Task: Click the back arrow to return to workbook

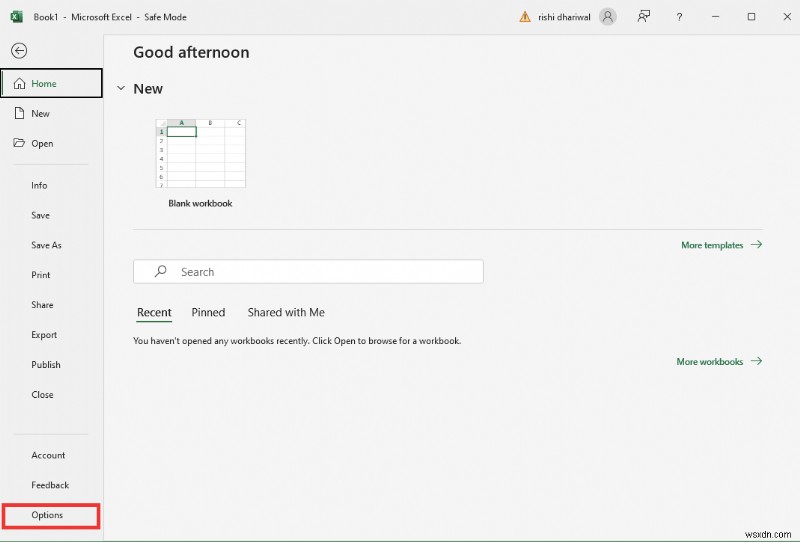Action: pos(19,51)
